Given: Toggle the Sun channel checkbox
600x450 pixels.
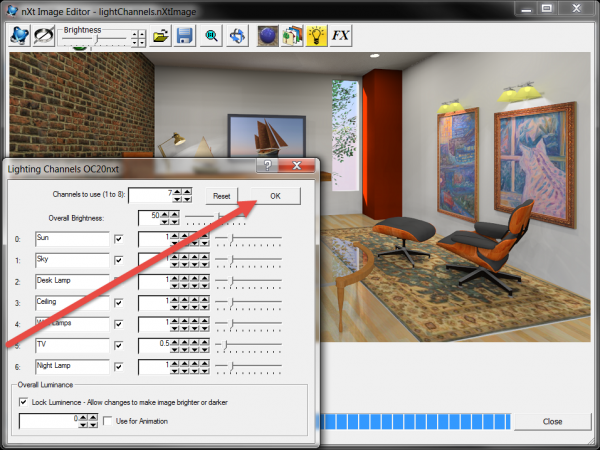Looking at the screenshot, I should (x=119, y=239).
